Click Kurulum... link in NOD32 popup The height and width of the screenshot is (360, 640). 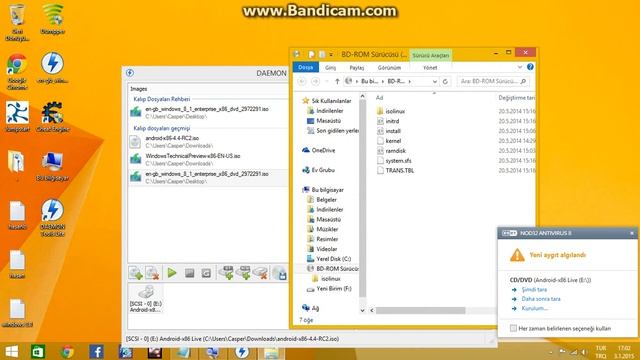tap(534, 308)
